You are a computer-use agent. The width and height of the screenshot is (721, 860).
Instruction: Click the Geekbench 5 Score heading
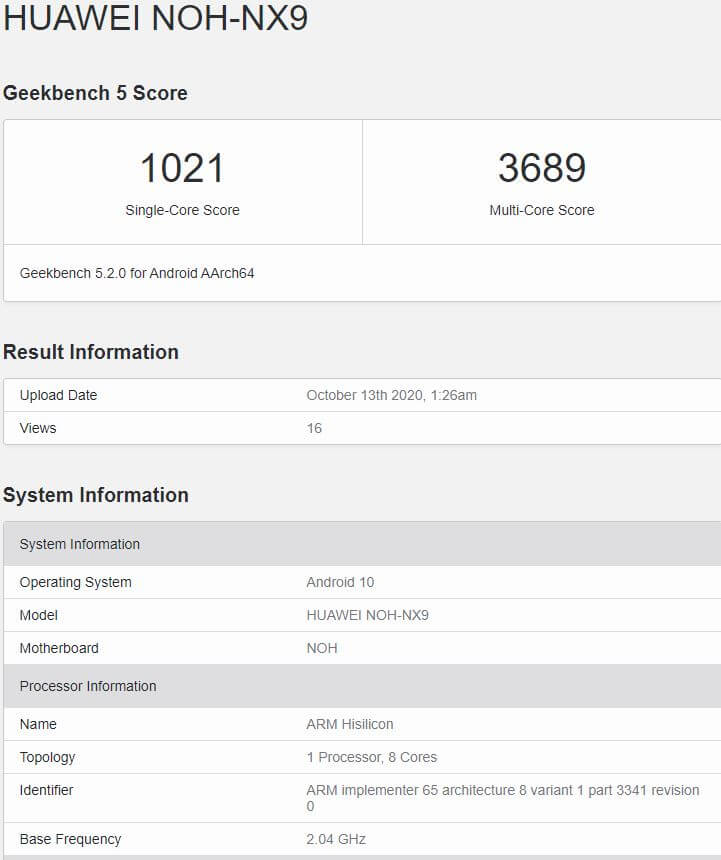(x=95, y=93)
